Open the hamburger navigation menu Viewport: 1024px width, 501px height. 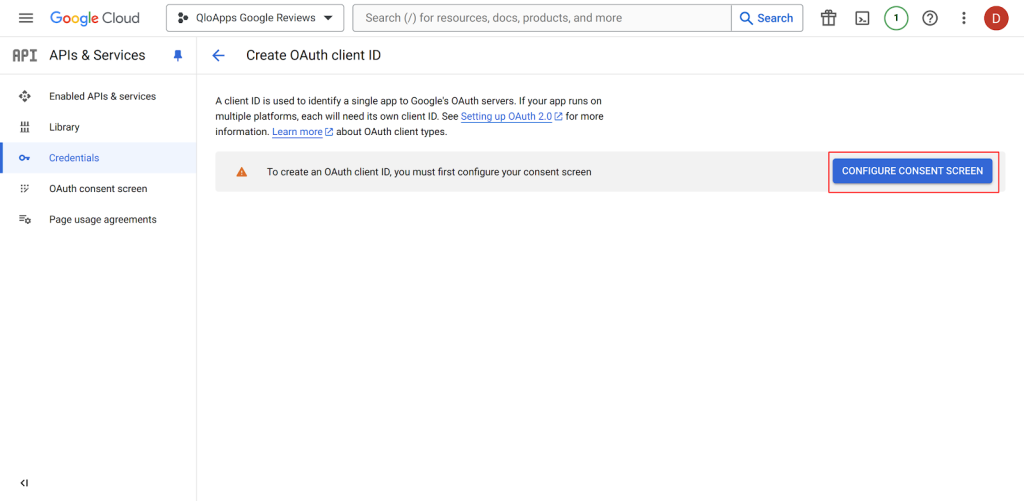(26, 18)
